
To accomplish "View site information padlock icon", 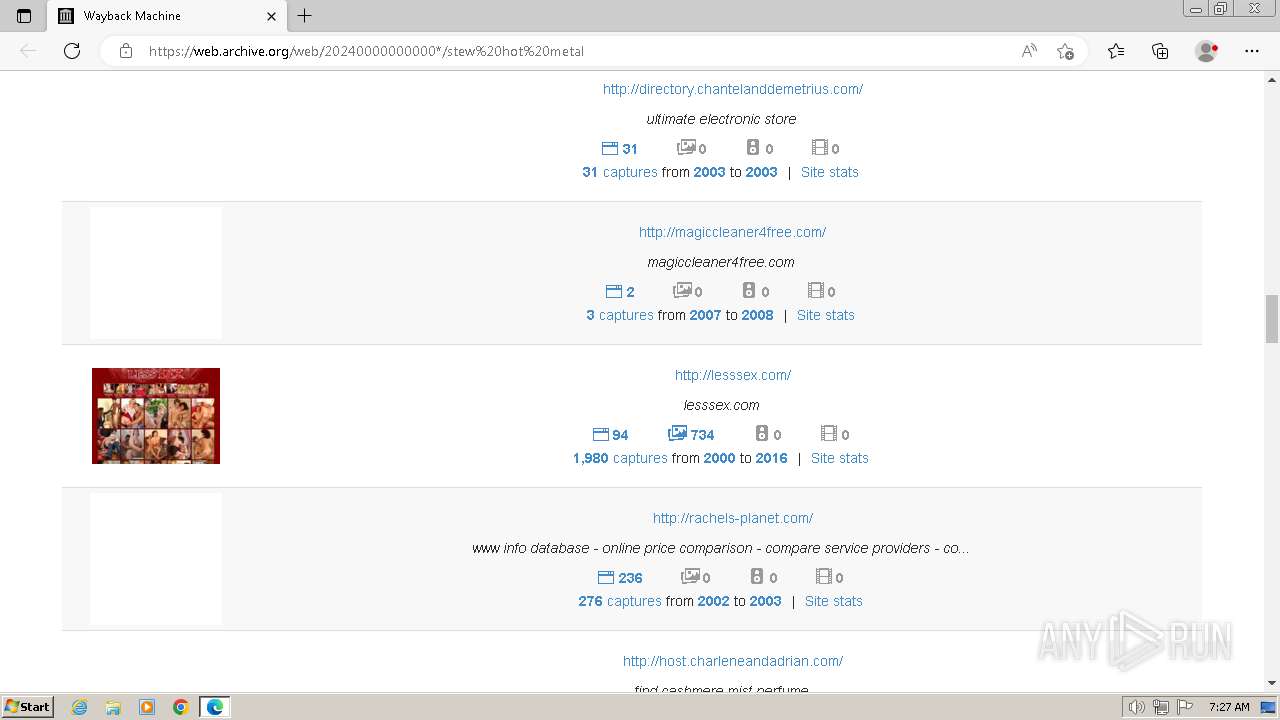I will pyautogui.click(x=126, y=51).
